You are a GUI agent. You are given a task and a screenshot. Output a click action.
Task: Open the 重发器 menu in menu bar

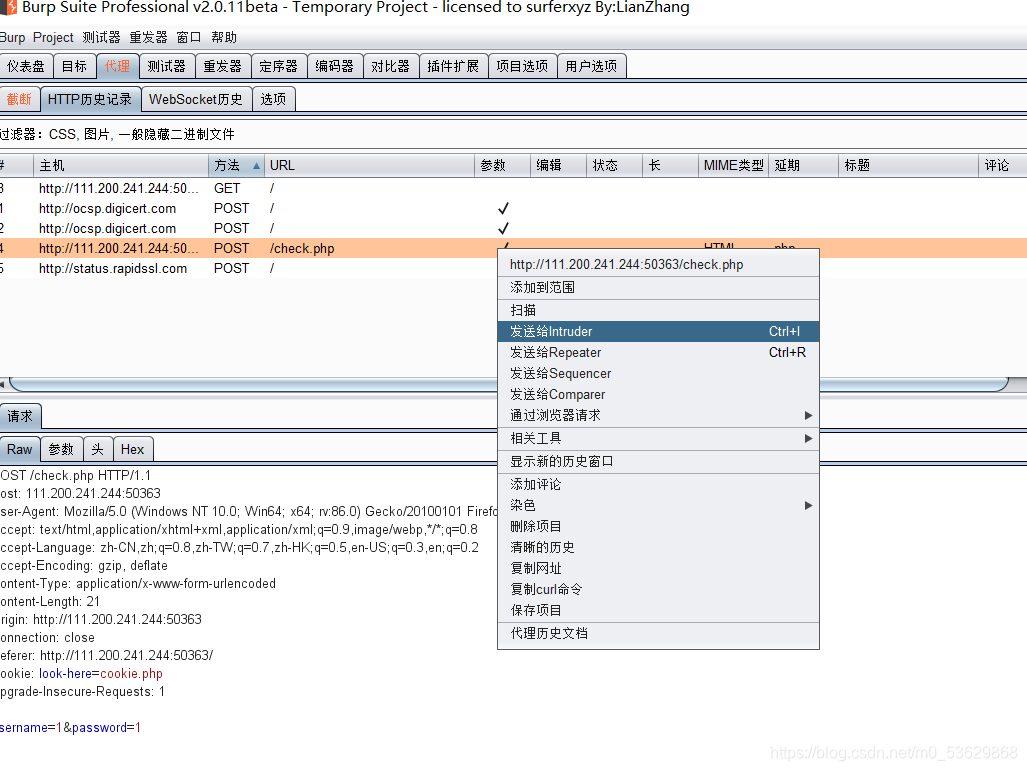[148, 37]
